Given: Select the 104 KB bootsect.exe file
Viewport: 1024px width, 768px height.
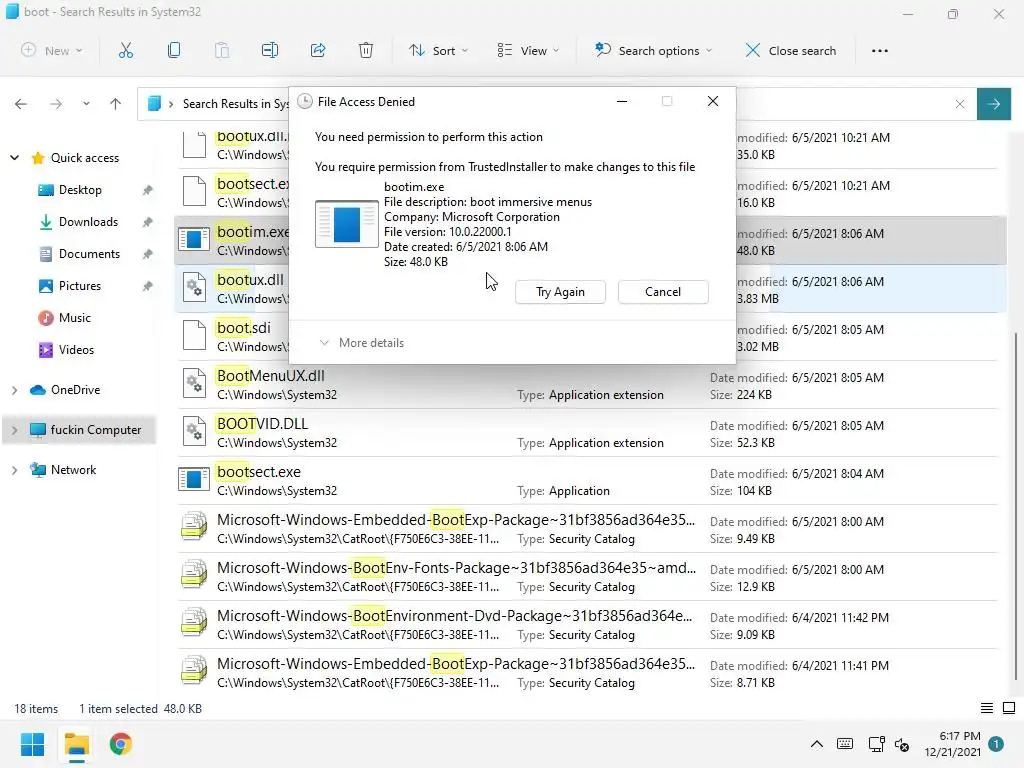Looking at the screenshot, I should pos(588,481).
